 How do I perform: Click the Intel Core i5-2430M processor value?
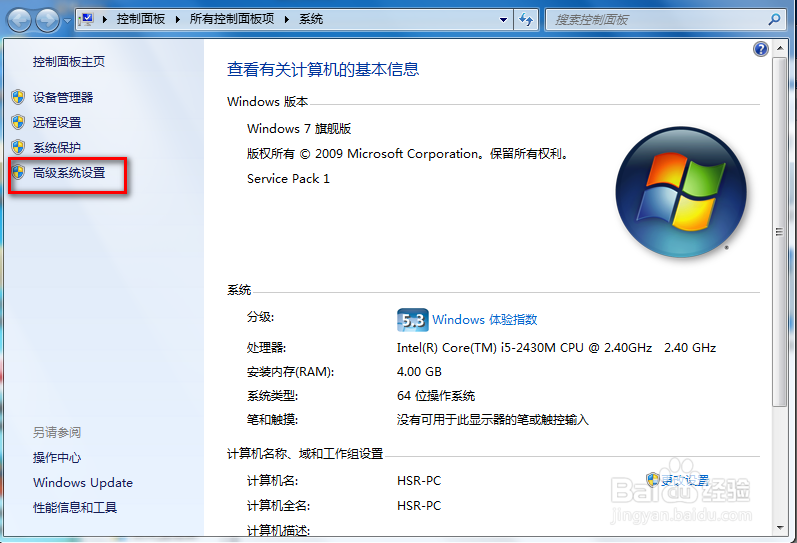(x=557, y=348)
